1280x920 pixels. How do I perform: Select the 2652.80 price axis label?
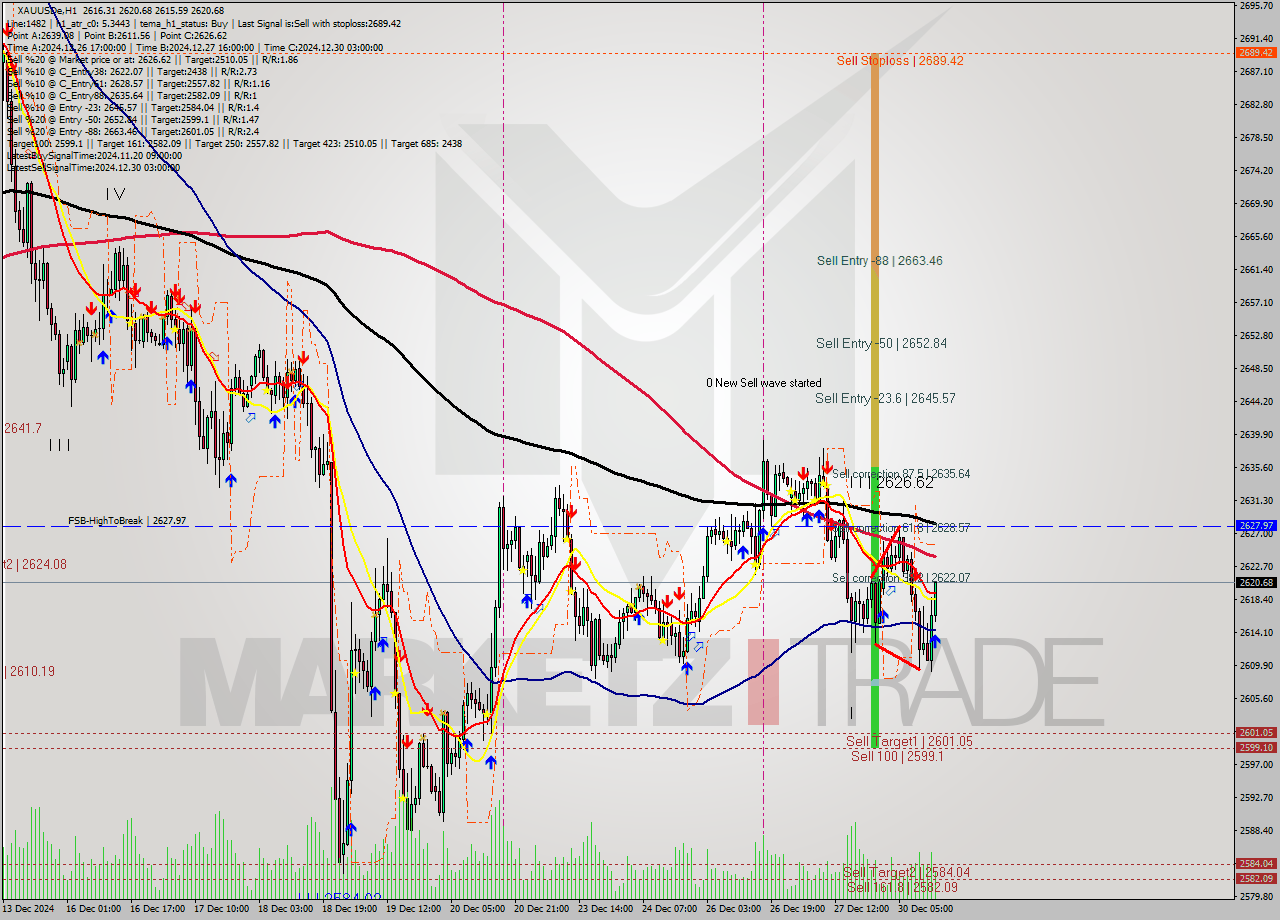1255,335
